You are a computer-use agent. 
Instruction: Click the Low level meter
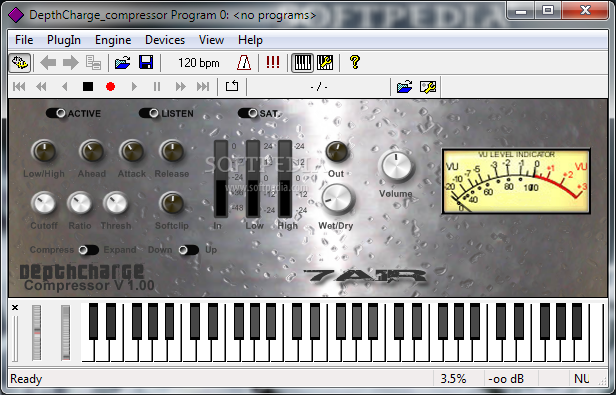coord(253,178)
